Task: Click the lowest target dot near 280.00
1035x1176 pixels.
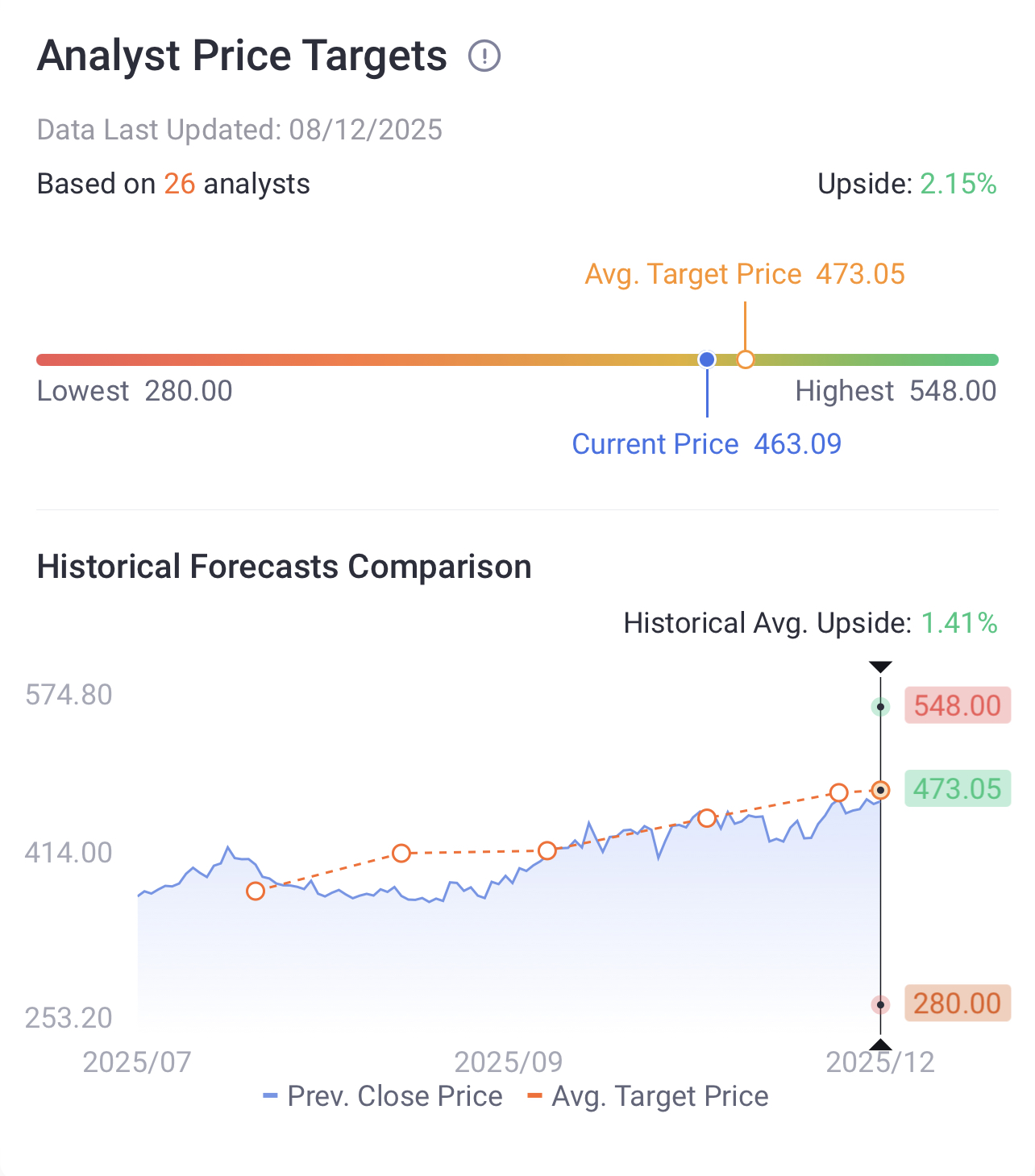Action: point(880,1004)
